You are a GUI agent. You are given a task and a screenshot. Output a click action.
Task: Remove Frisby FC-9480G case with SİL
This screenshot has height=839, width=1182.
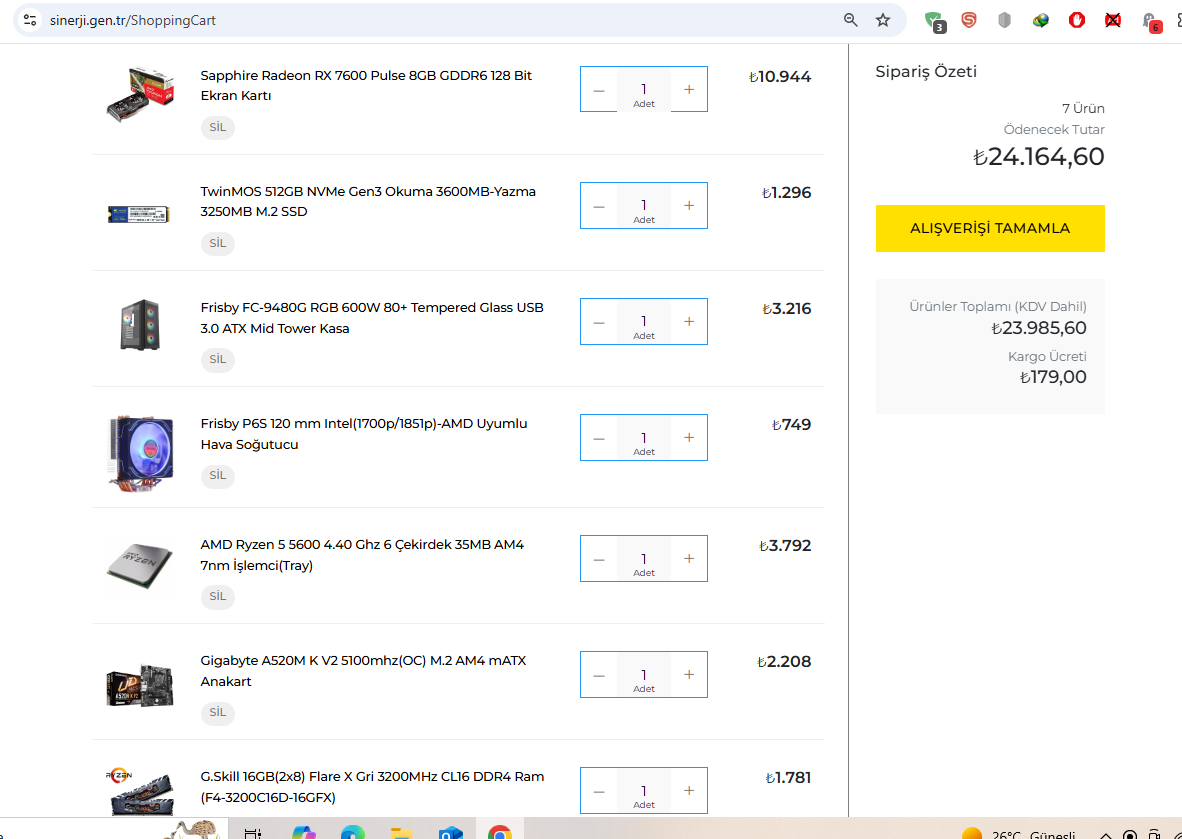point(218,360)
